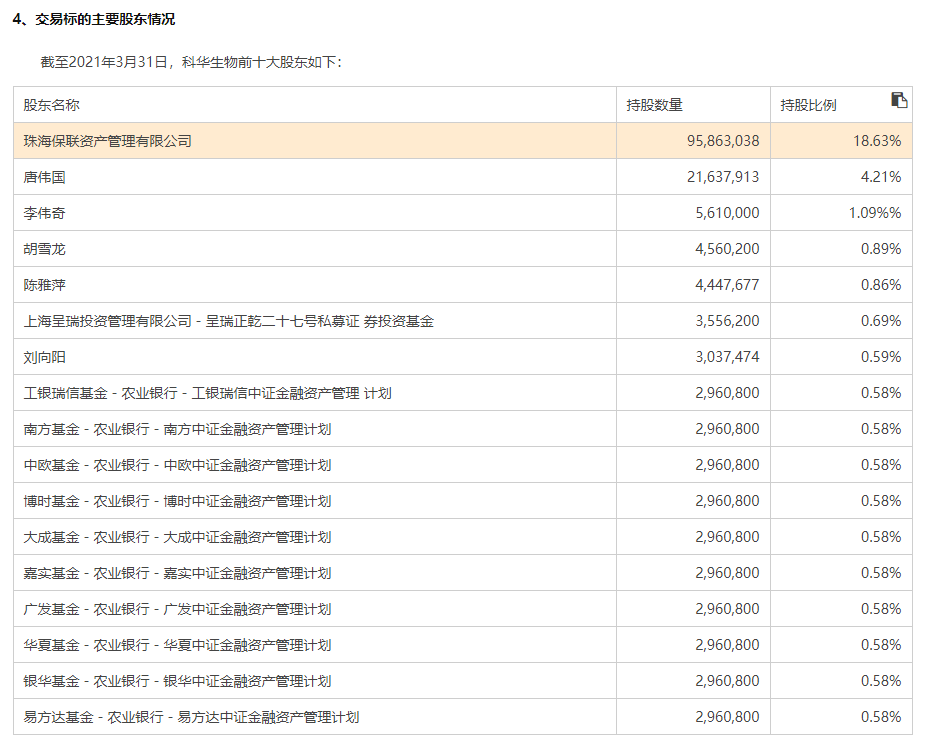Click the 嘉实基金 row name

coord(177,573)
